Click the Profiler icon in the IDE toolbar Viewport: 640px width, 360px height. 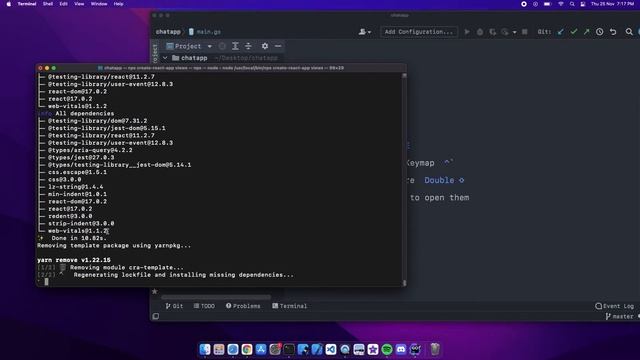(x=505, y=32)
